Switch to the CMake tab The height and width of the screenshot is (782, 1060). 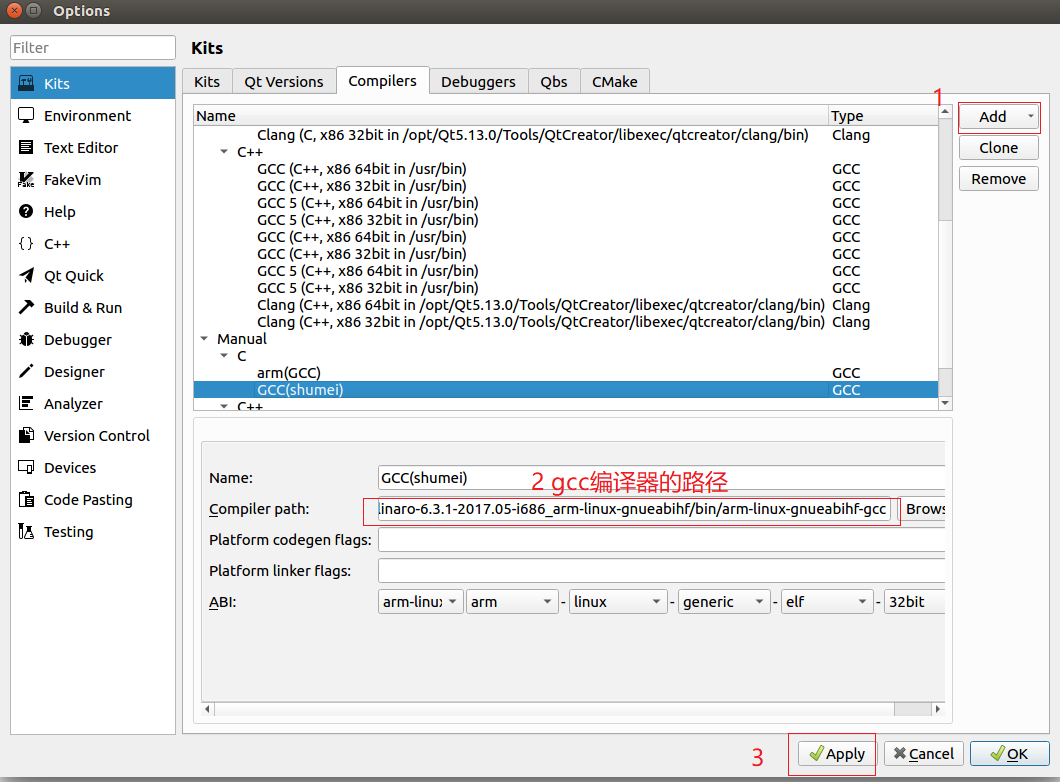click(x=615, y=82)
